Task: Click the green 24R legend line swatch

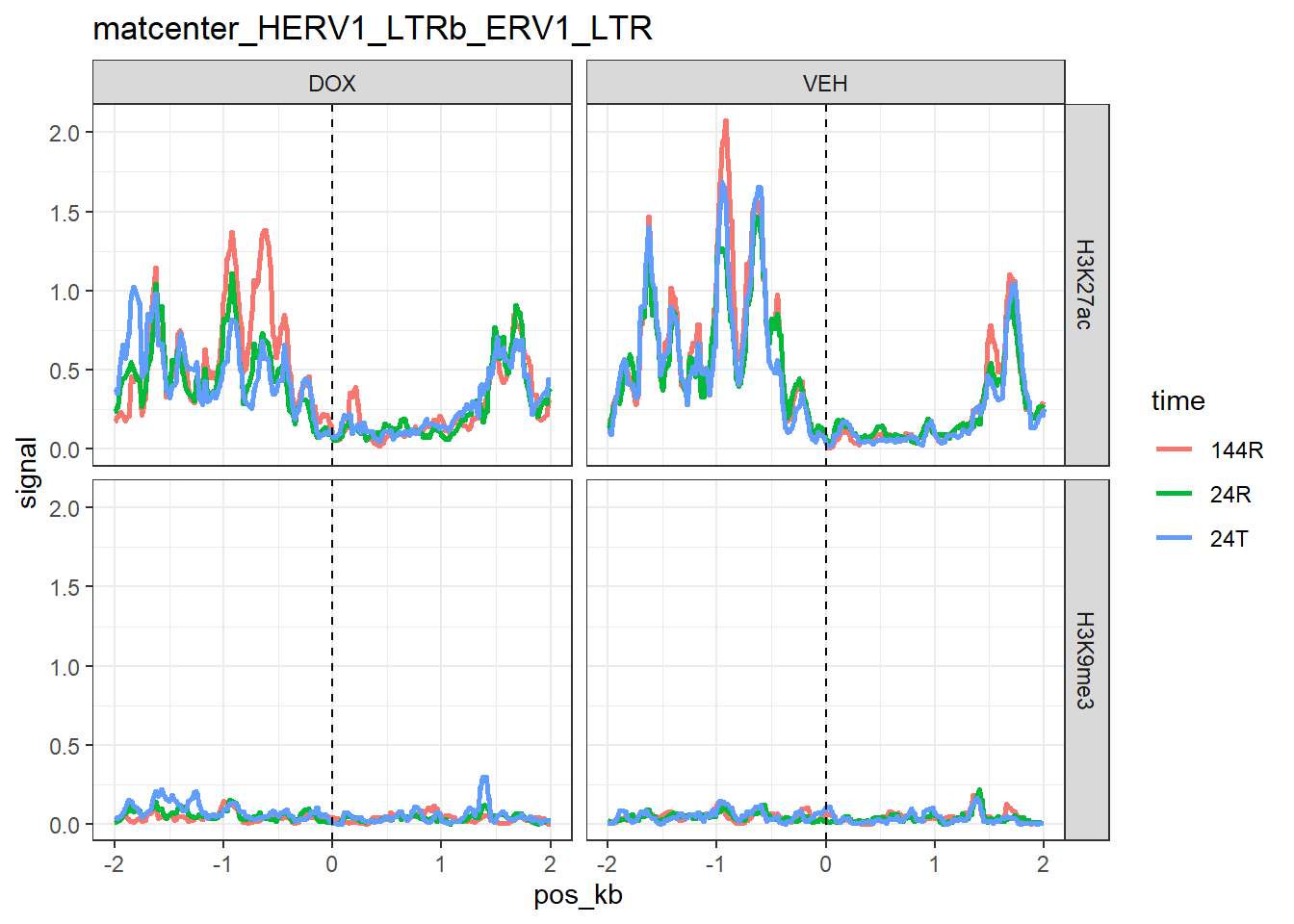Action: click(1174, 494)
